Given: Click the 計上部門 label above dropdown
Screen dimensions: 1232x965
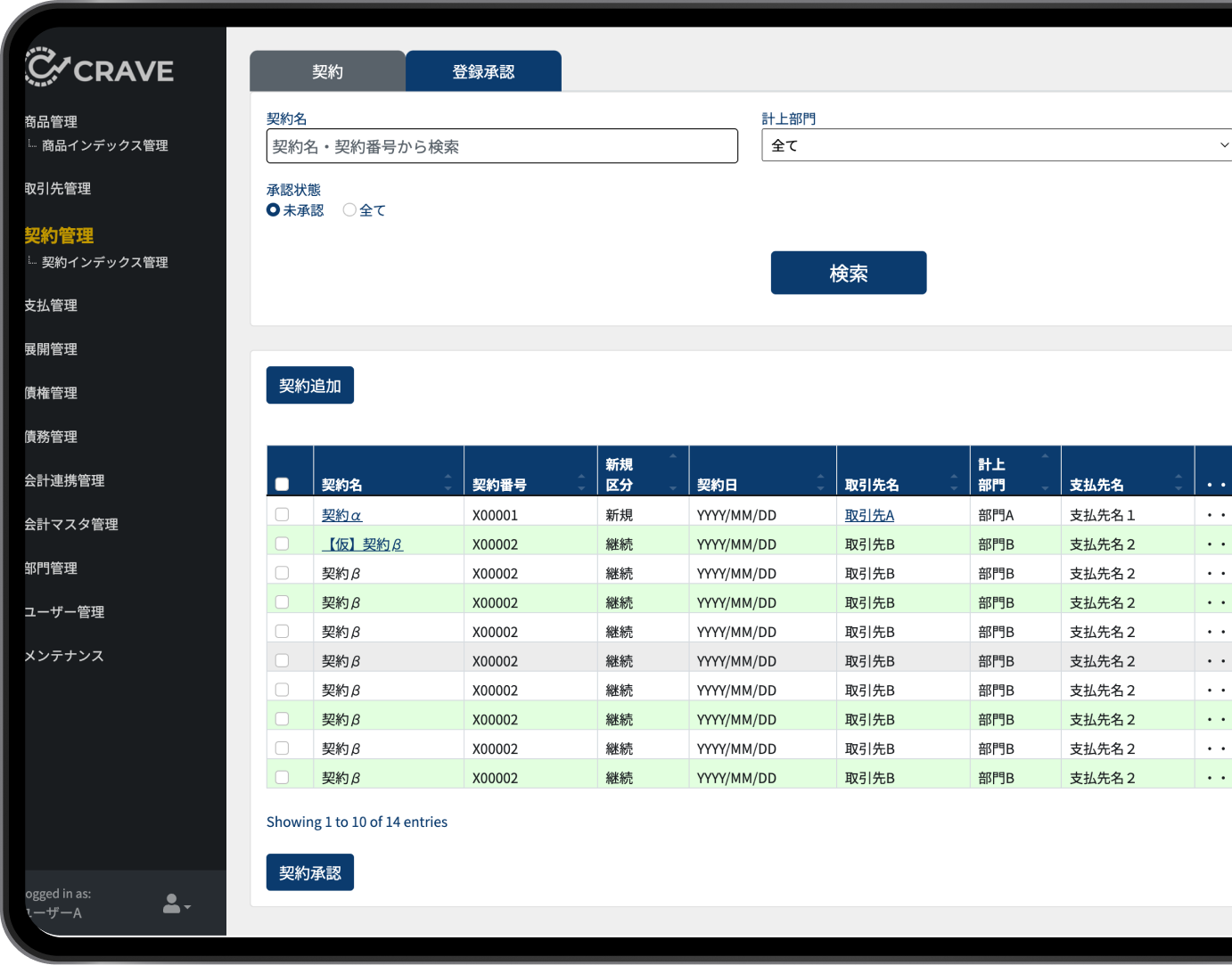Looking at the screenshot, I should click(x=789, y=119).
